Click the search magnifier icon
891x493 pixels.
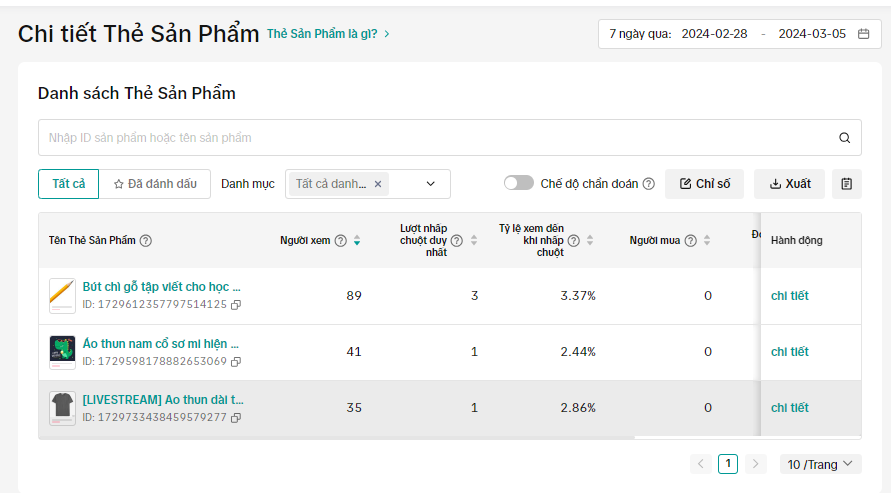[x=844, y=138]
